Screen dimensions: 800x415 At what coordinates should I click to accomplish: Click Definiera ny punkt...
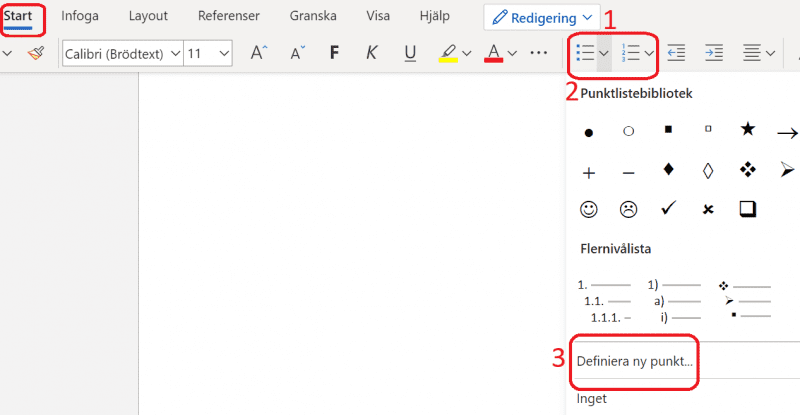[634, 361]
